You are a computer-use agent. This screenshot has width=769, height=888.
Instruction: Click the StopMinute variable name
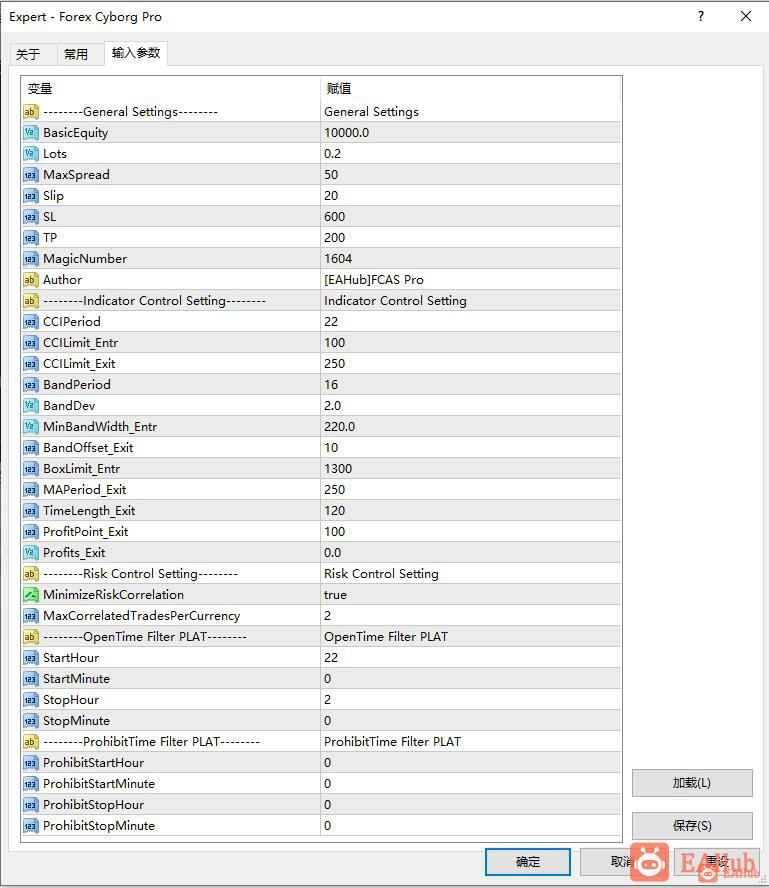click(x=76, y=720)
